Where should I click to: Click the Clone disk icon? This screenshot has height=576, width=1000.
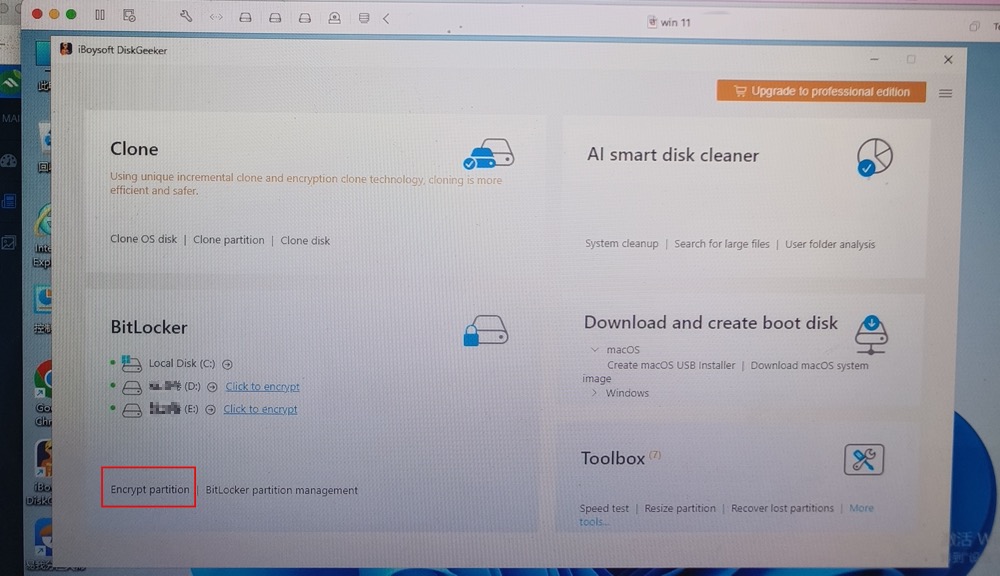[489, 154]
